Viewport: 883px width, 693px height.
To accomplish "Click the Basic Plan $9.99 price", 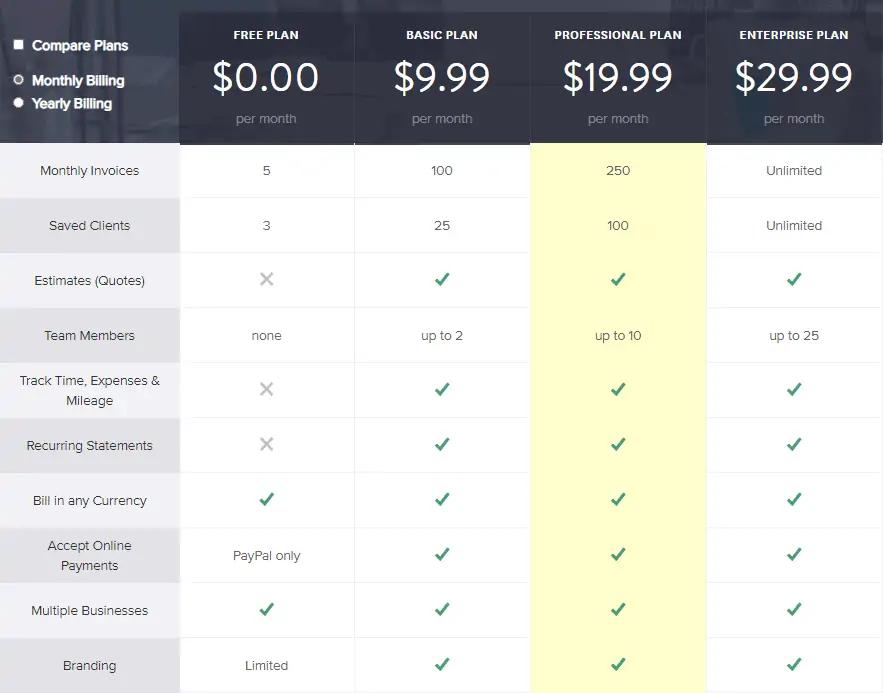I will click(x=442, y=78).
